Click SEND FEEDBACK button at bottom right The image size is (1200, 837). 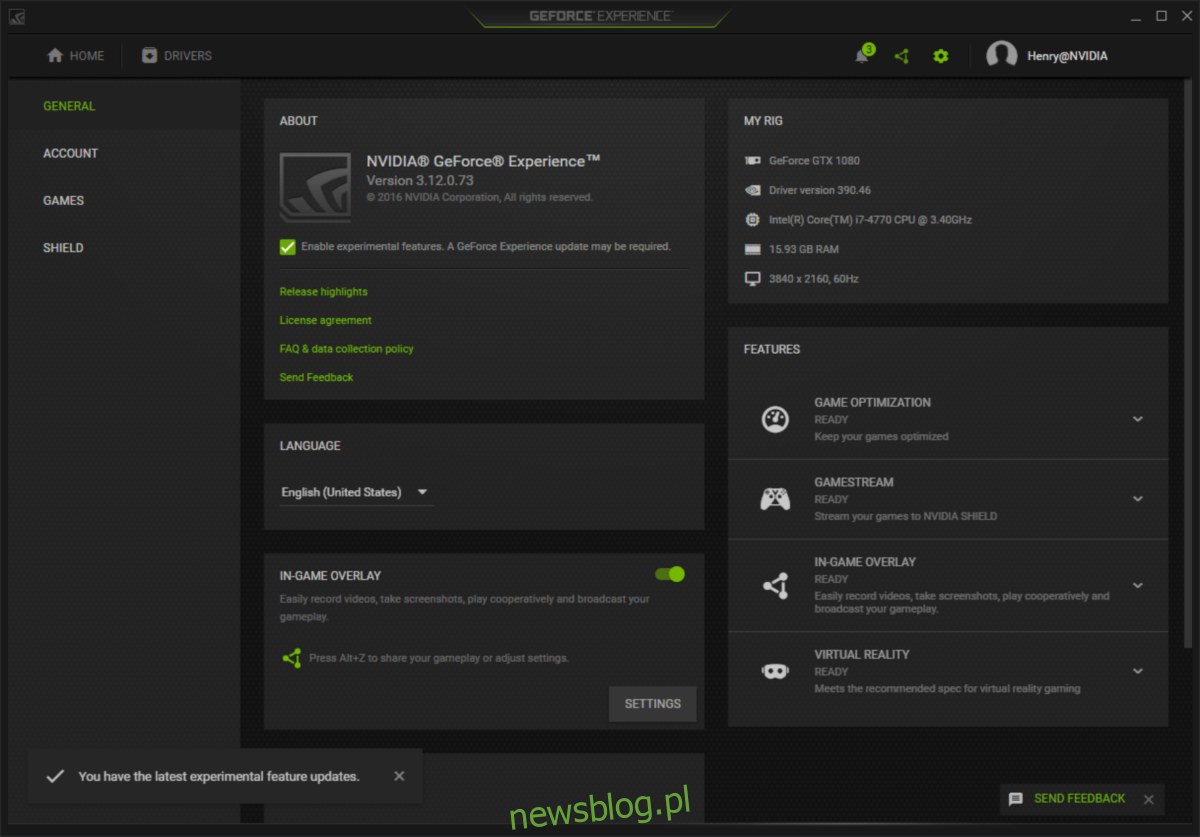pyautogui.click(x=1080, y=799)
